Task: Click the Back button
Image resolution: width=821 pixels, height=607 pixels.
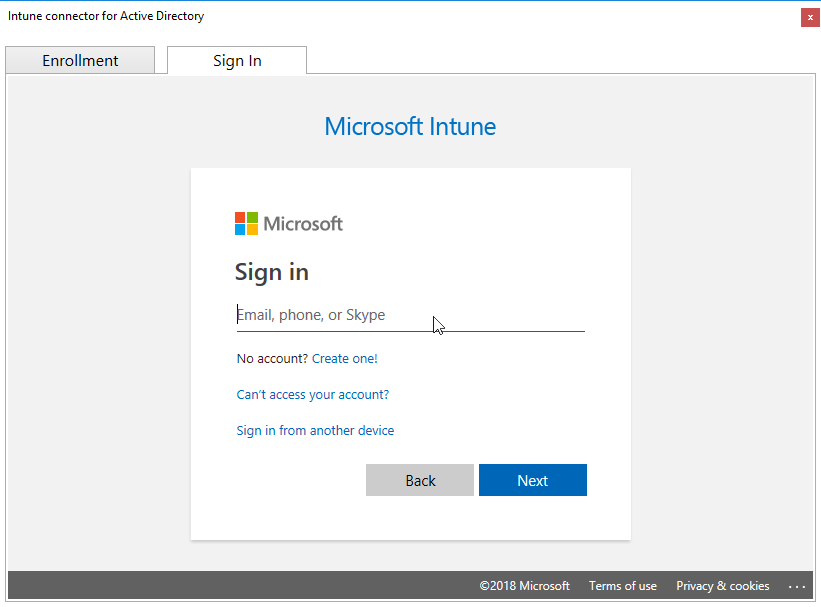Action: point(420,480)
